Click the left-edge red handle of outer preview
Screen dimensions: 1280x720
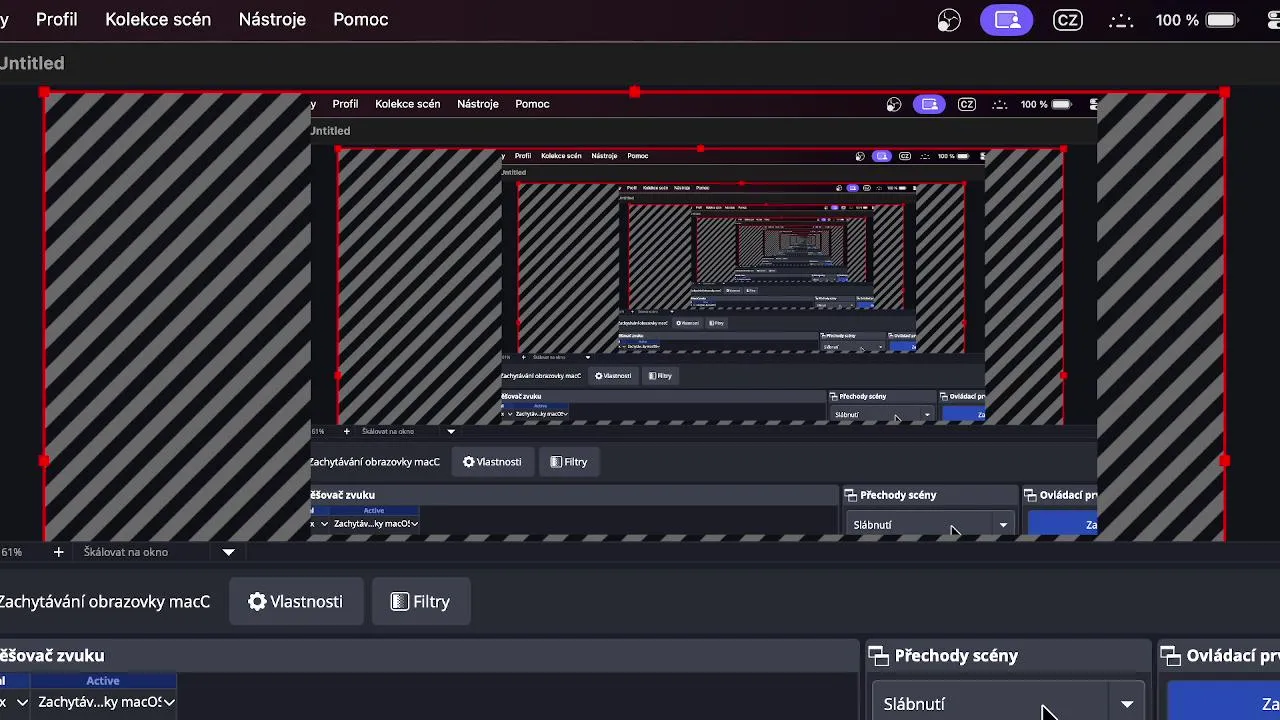(x=44, y=461)
